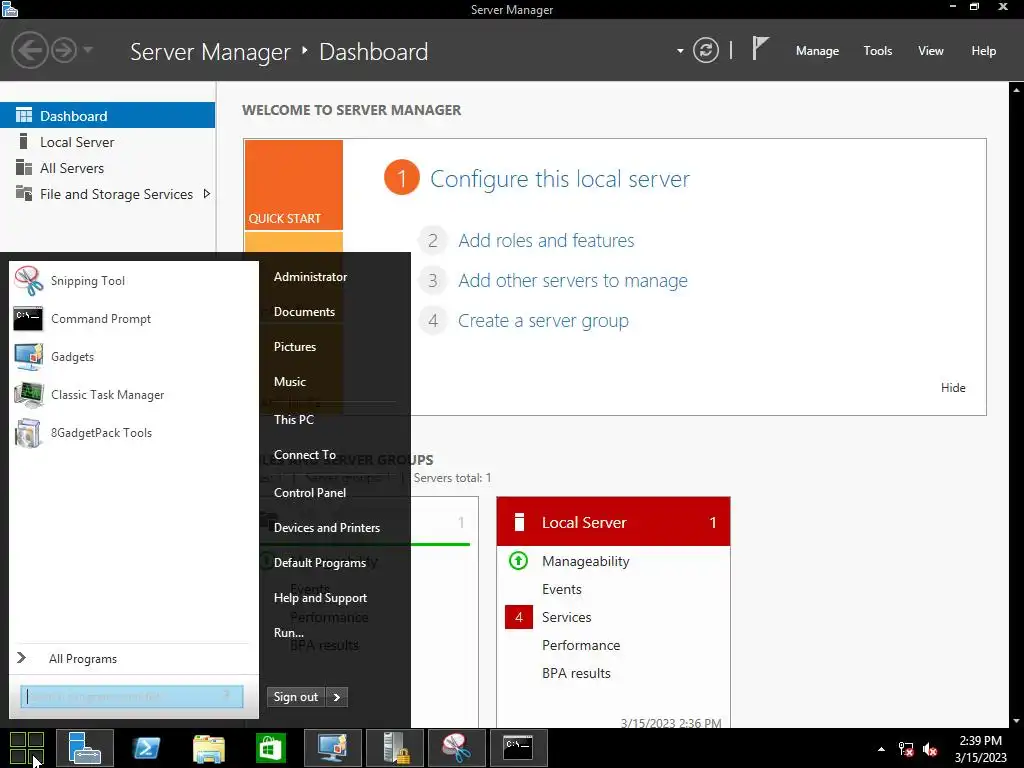Click Create a server group link

pos(543,321)
